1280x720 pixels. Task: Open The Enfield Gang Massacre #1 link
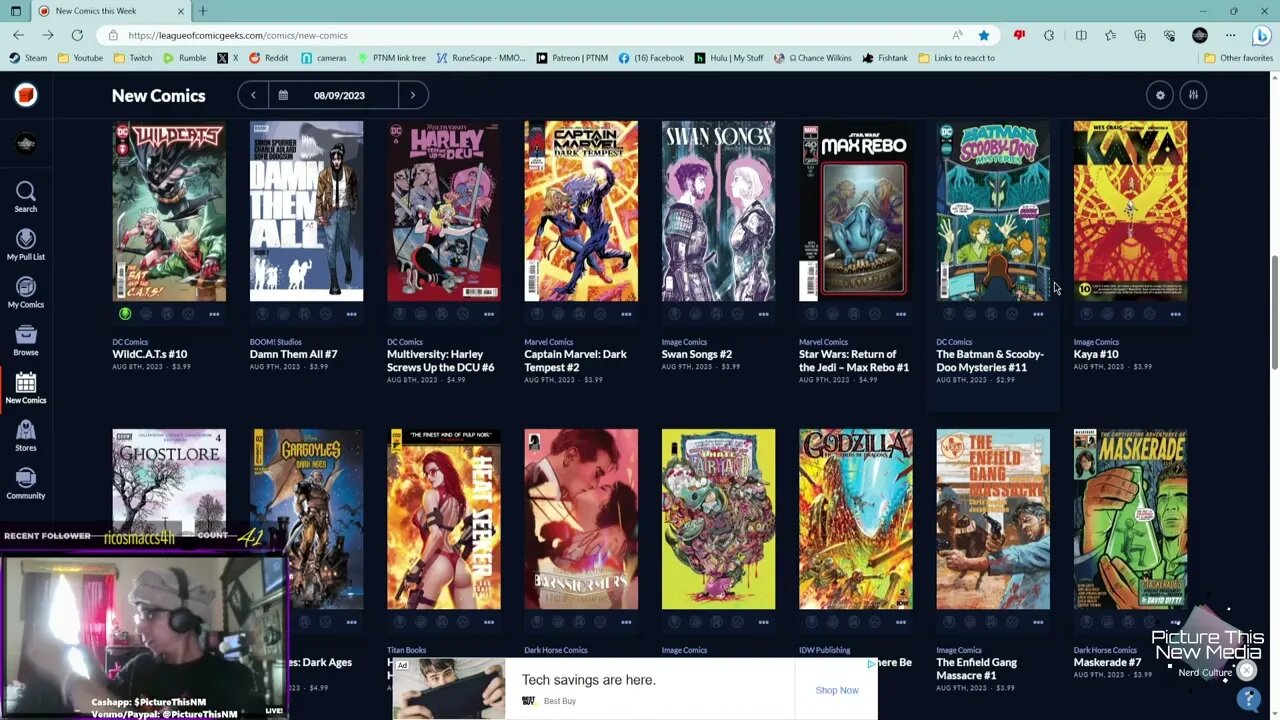(x=977, y=668)
